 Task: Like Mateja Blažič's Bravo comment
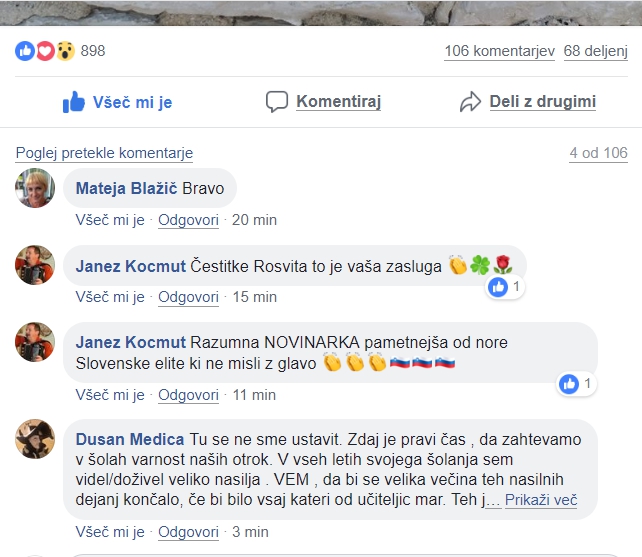click(110, 220)
